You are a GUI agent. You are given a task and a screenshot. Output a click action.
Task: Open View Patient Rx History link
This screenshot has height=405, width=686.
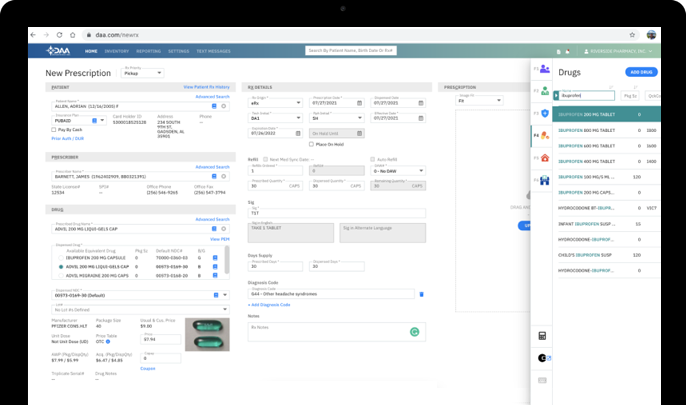(x=206, y=88)
